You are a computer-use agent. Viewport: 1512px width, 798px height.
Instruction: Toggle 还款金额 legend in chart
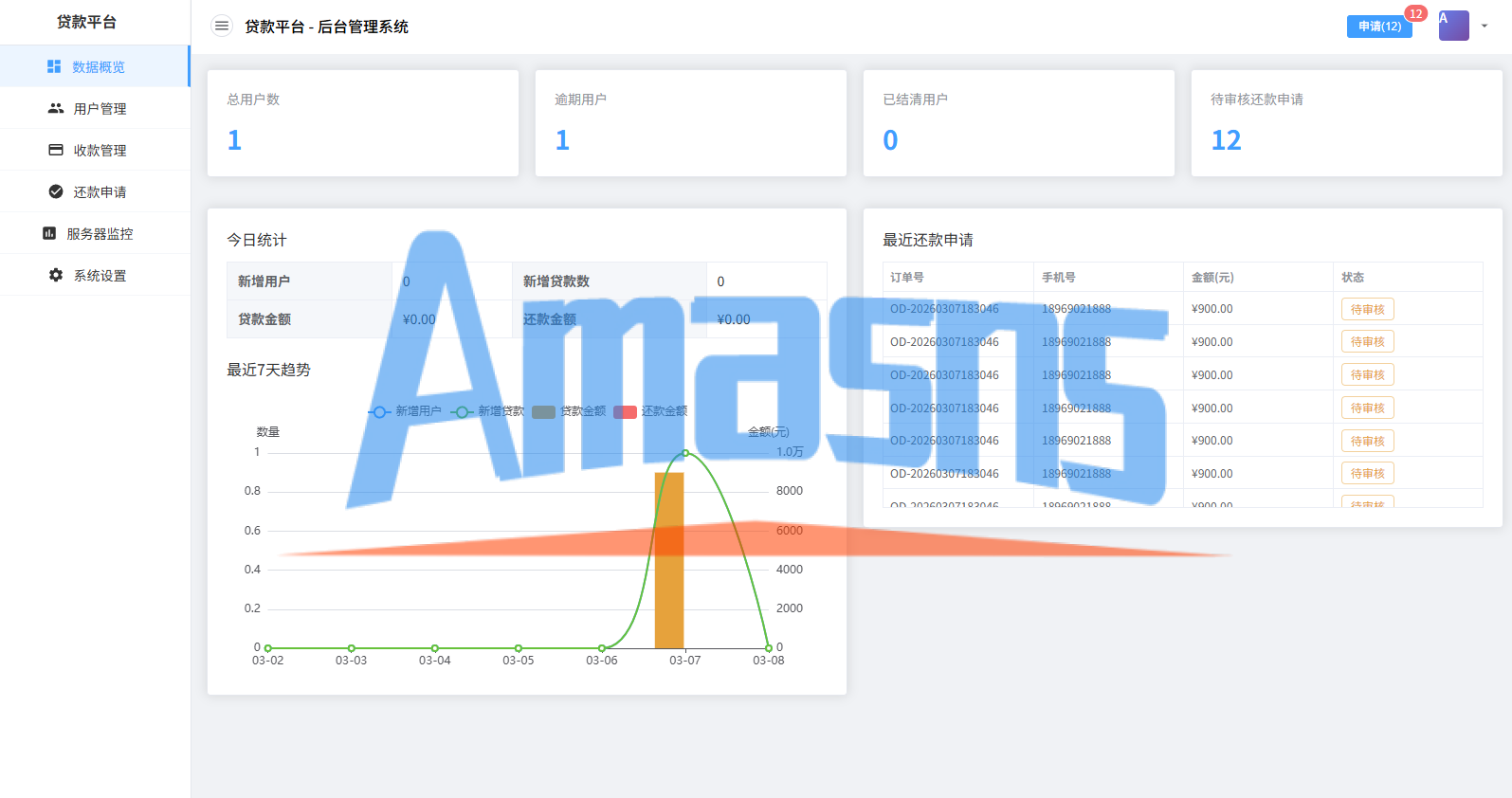click(x=650, y=411)
